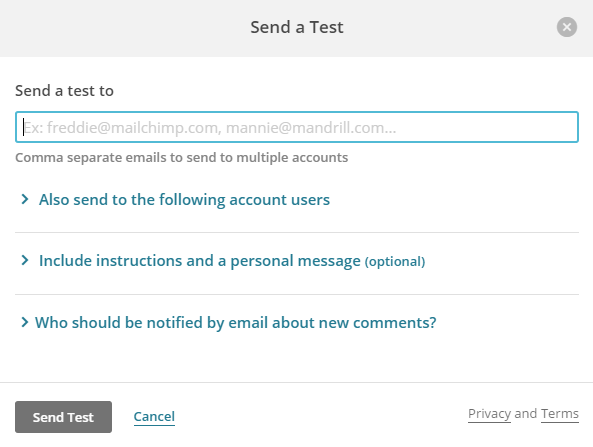The image size is (593, 447).
Task: Click the (optional) text after personal message
Action: [395, 261]
